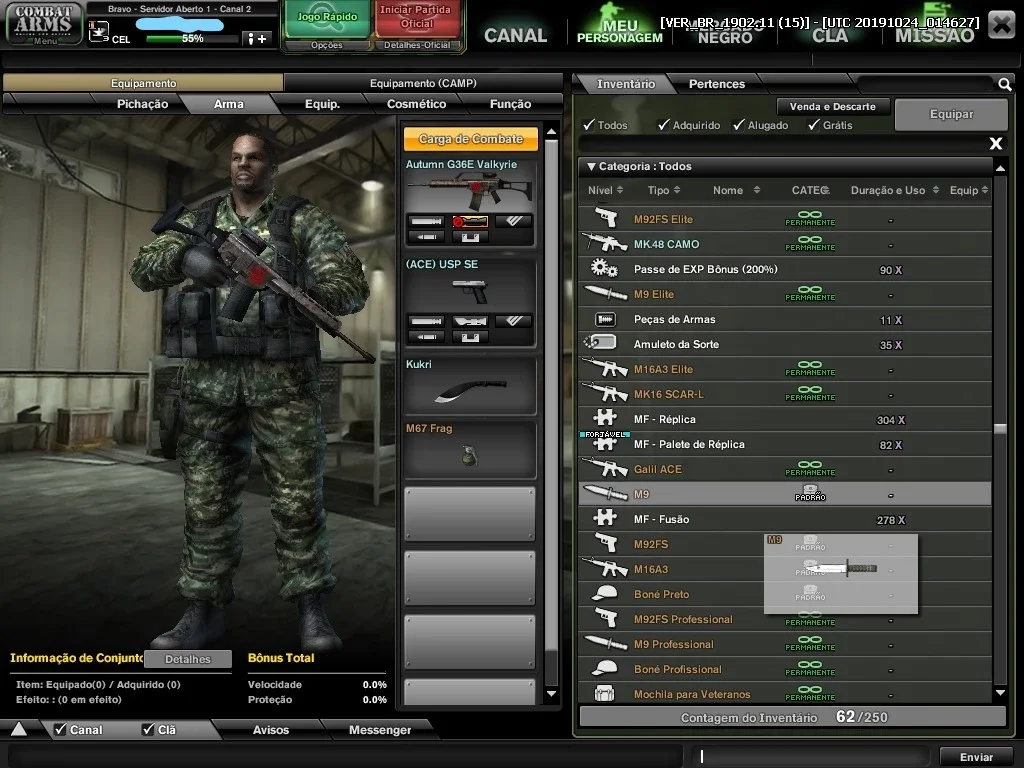Click the chat expand triangle icon
Image resolution: width=1024 pixels, height=768 pixels.
(x=19, y=729)
